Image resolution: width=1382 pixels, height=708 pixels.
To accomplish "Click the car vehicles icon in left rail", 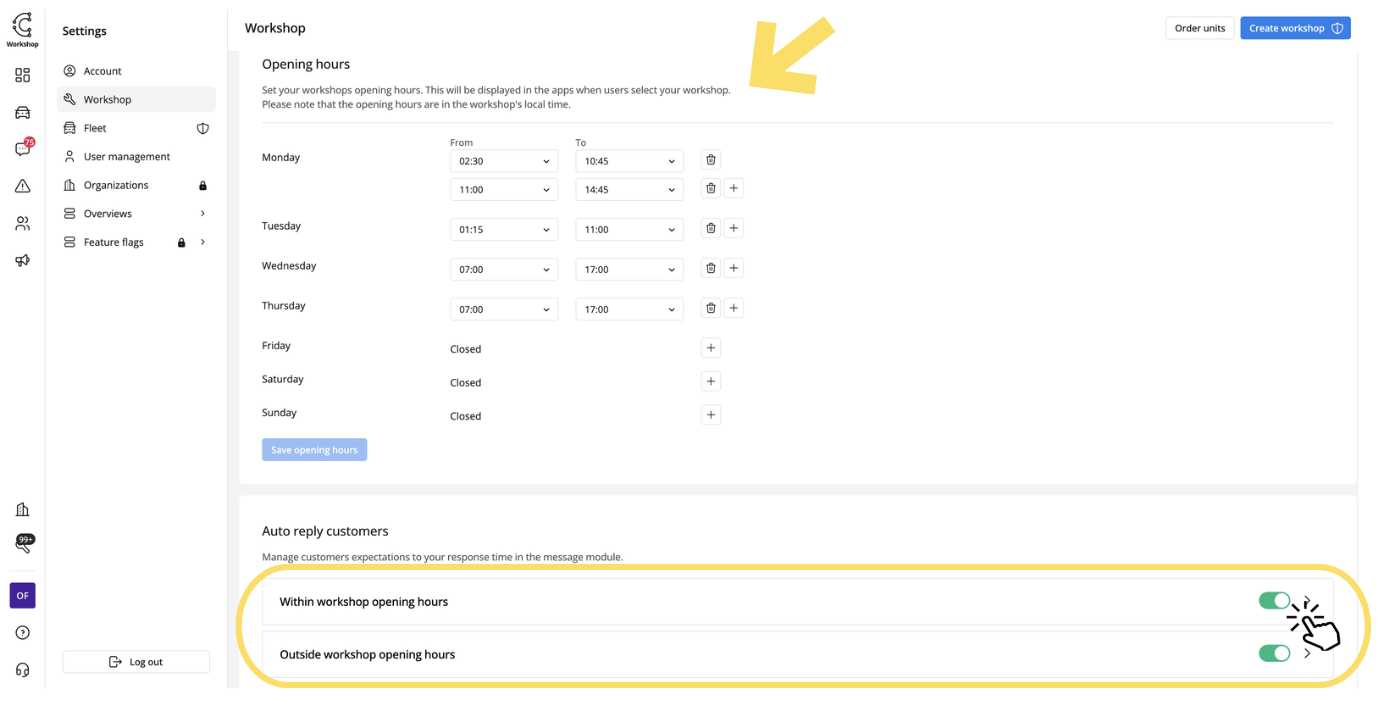I will [22, 112].
